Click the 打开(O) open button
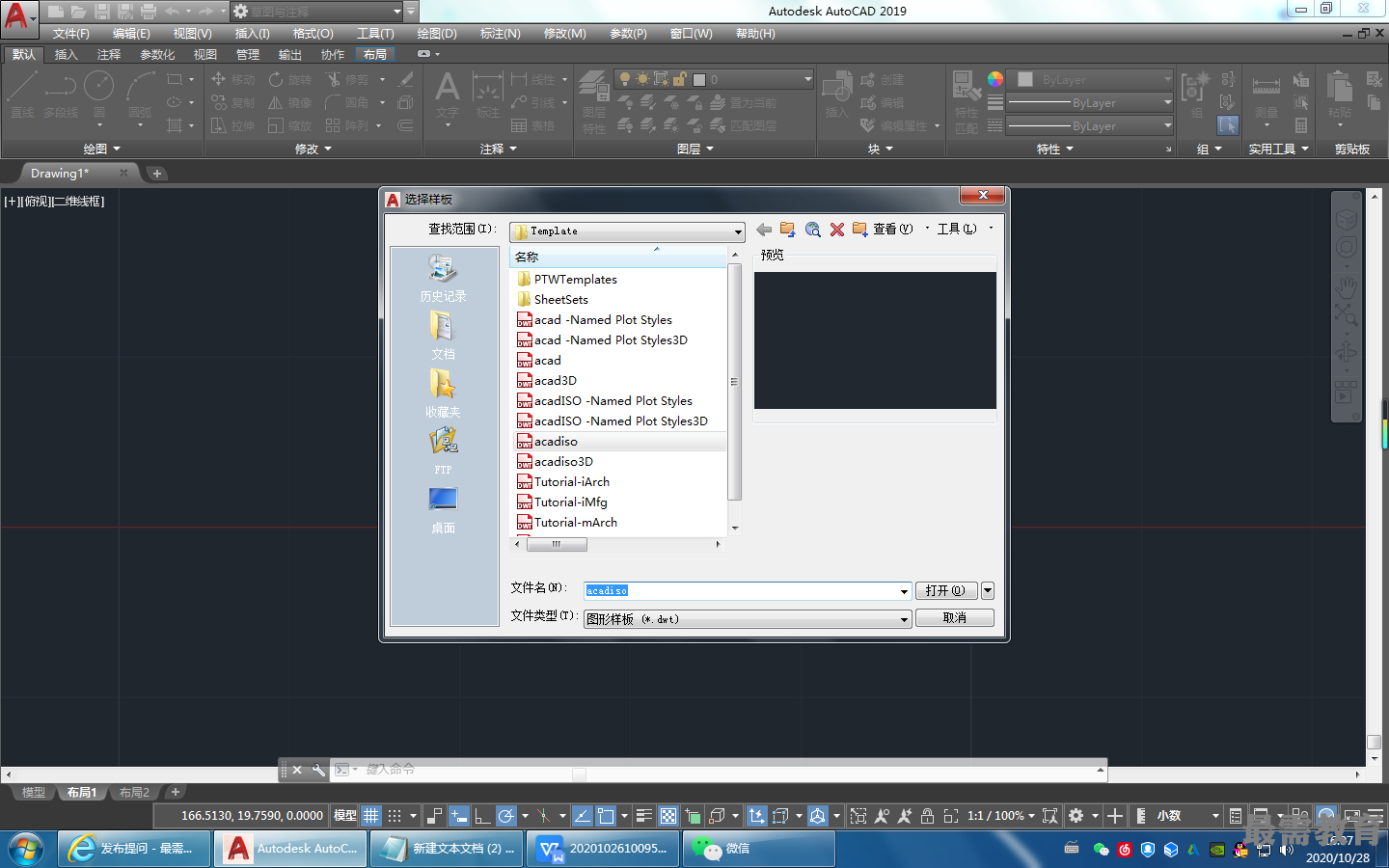This screenshot has height=868, width=1389. pyautogui.click(x=945, y=590)
